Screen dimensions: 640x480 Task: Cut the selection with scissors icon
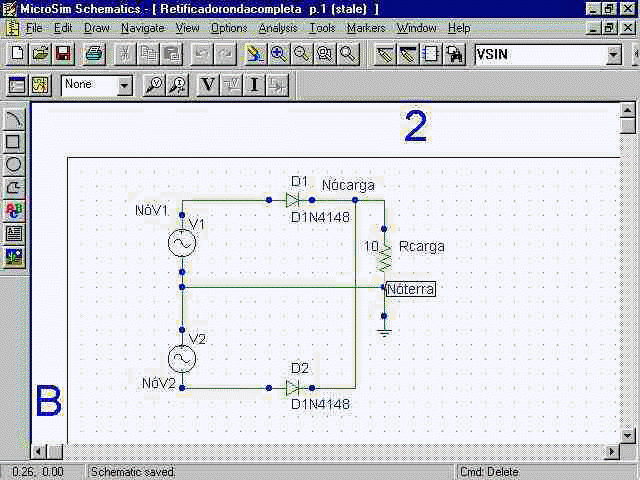point(126,54)
